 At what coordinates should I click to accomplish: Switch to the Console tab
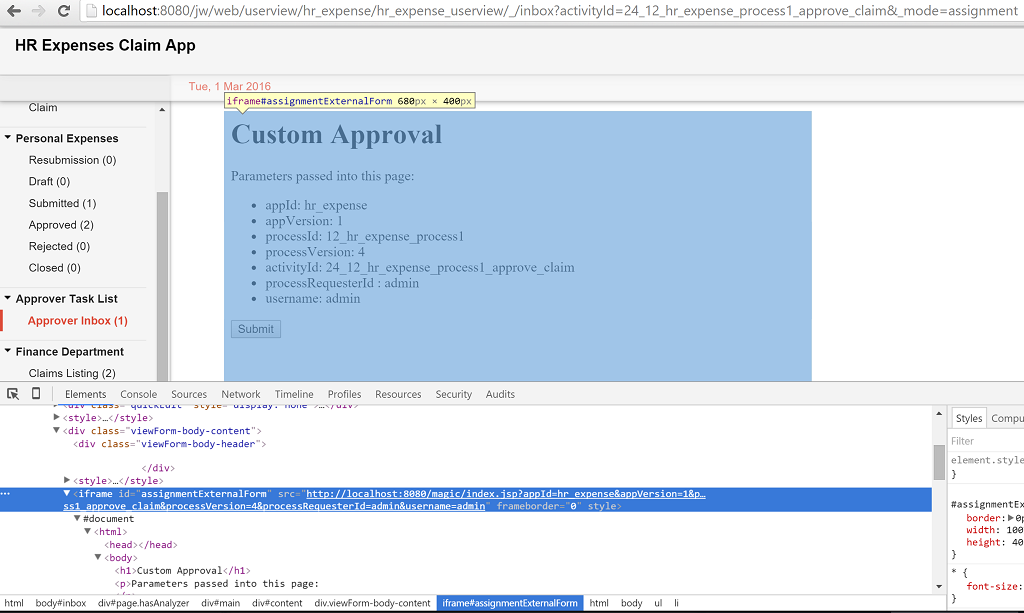click(x=138, y=394)
